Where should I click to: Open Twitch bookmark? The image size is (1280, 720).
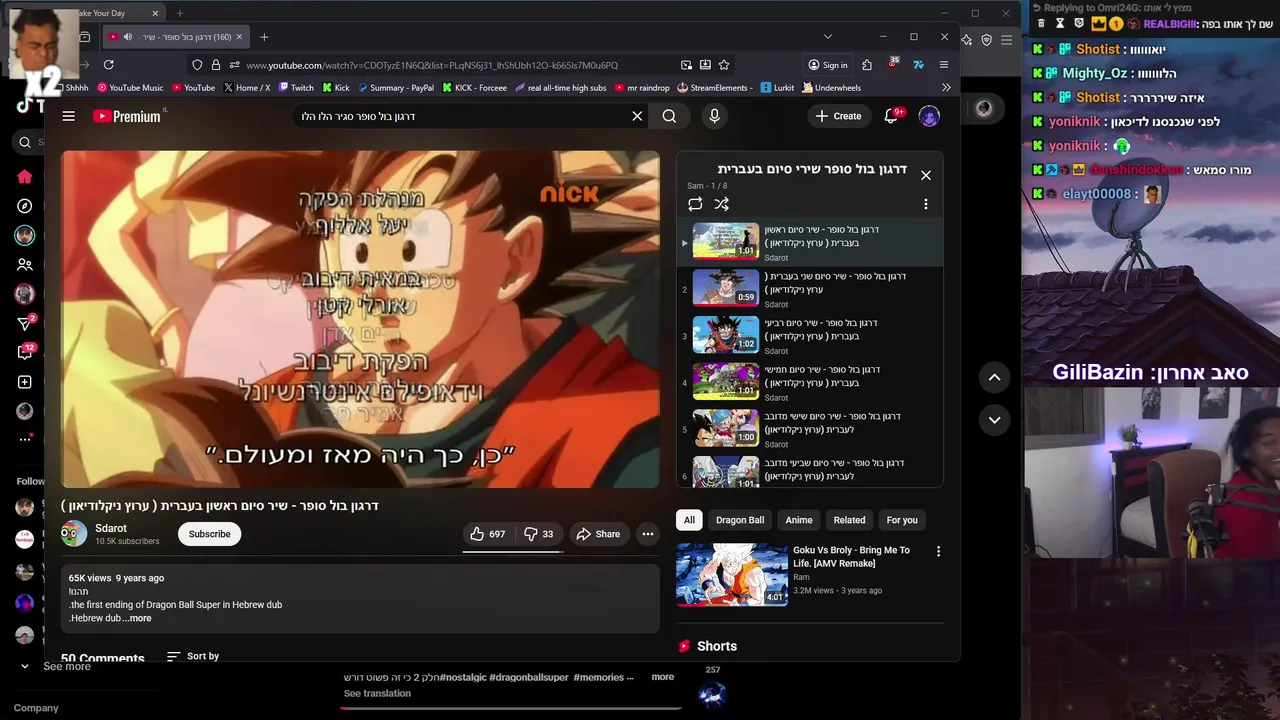tap(296, 88)
